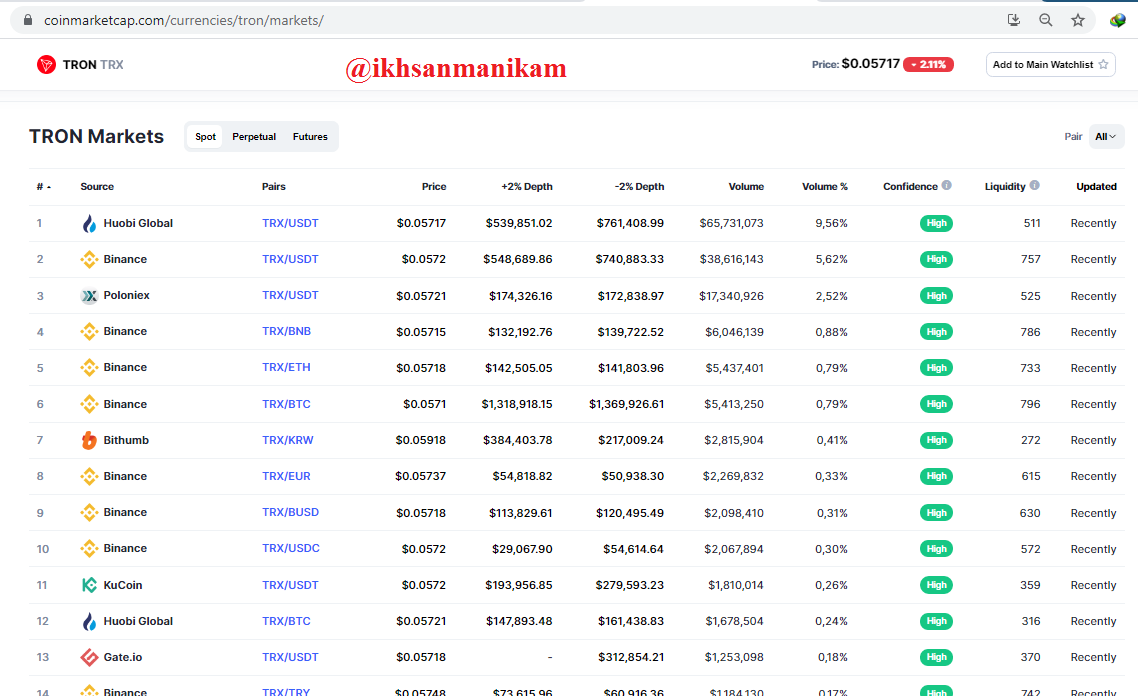Open the TRX/EUR pair link
The width and height of the screenshot is (1138, 696).
(x=286, y=476)
